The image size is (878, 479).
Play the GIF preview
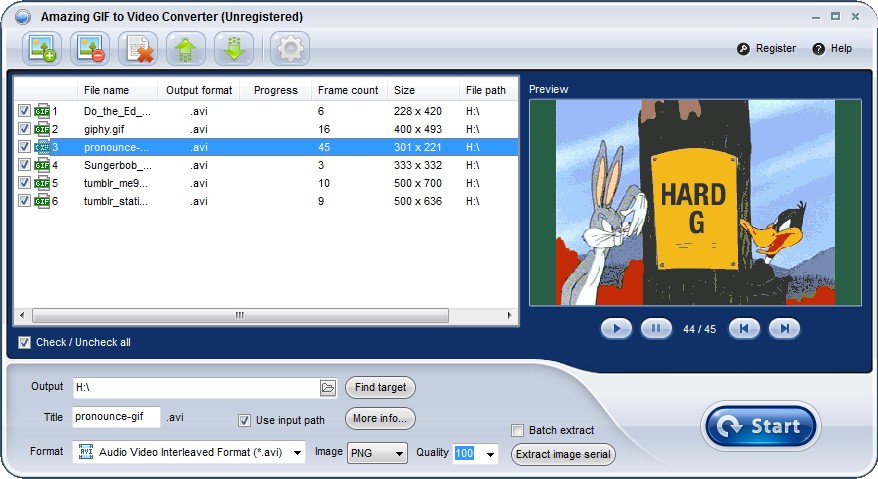pos(617,329)
